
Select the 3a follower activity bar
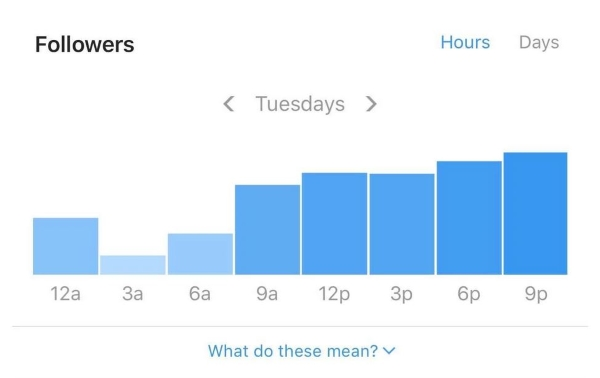coord(133,265)
